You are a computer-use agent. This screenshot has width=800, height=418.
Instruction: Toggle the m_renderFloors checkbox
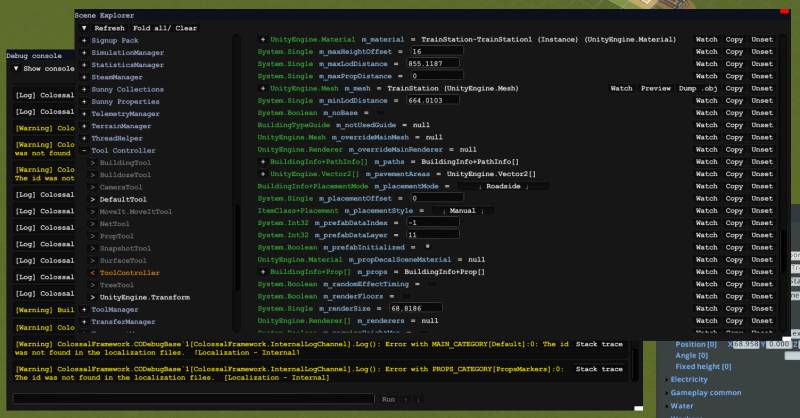tap(406, 297)
